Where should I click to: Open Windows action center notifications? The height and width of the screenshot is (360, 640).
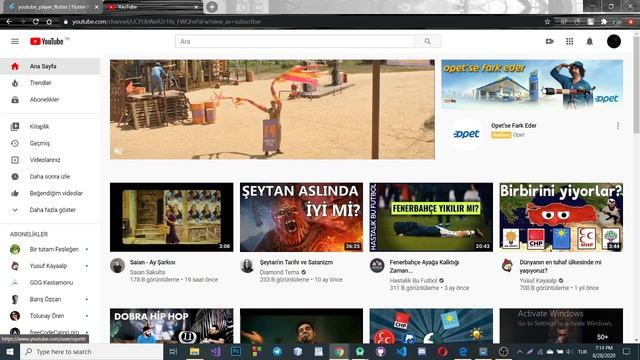627,351
